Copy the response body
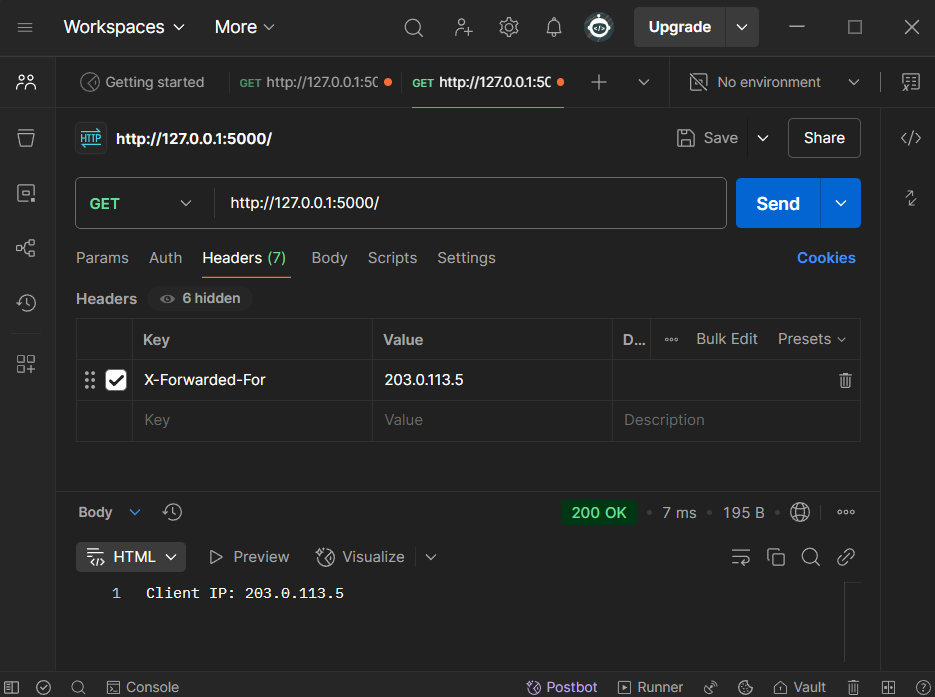The image size is (935, 697). tap(775, 557)
